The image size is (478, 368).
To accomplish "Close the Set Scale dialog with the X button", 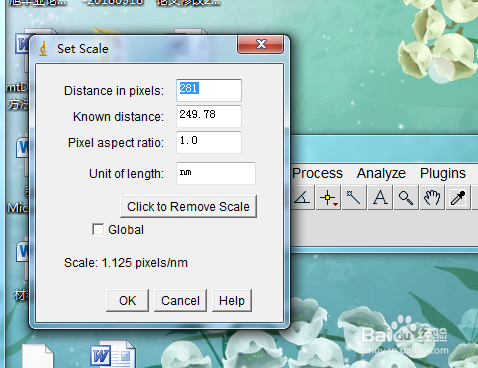I will pos(261,44).
